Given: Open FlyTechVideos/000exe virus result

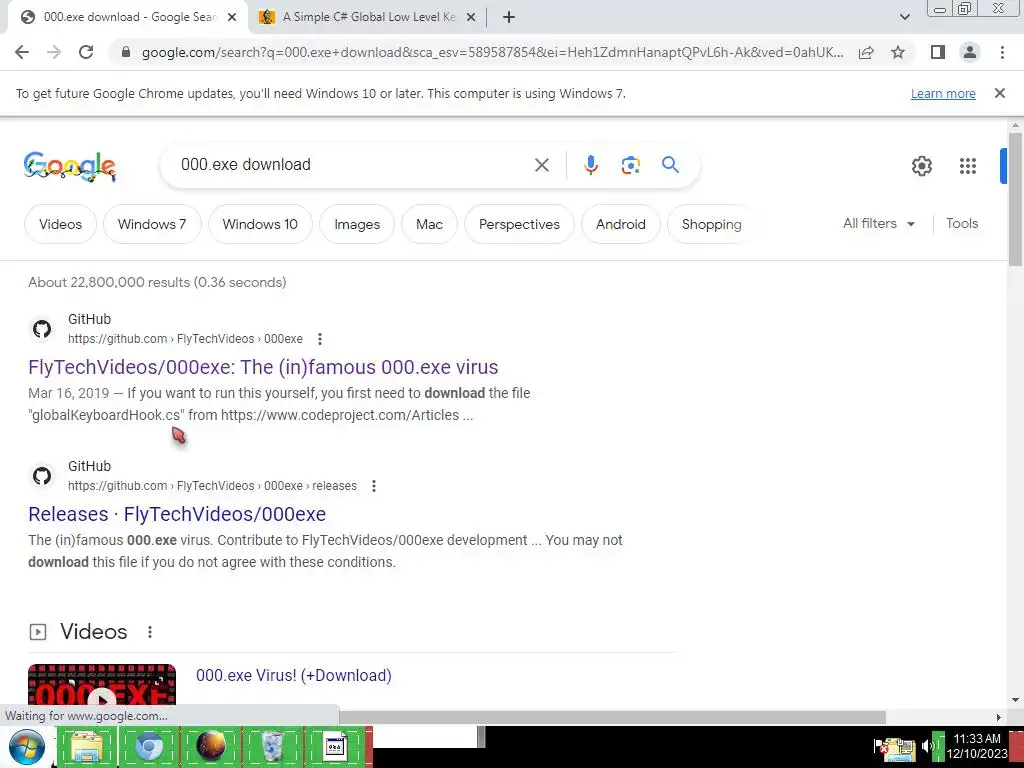Looking at the screenshot, I should (x=263, y=367).
